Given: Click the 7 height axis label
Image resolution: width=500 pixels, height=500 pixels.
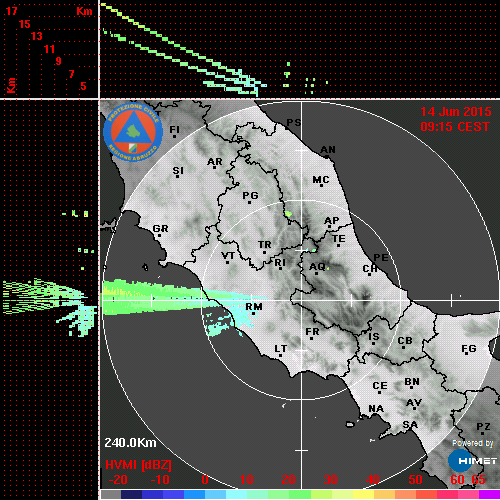Looking at the screenshot, I should [71, 74].
